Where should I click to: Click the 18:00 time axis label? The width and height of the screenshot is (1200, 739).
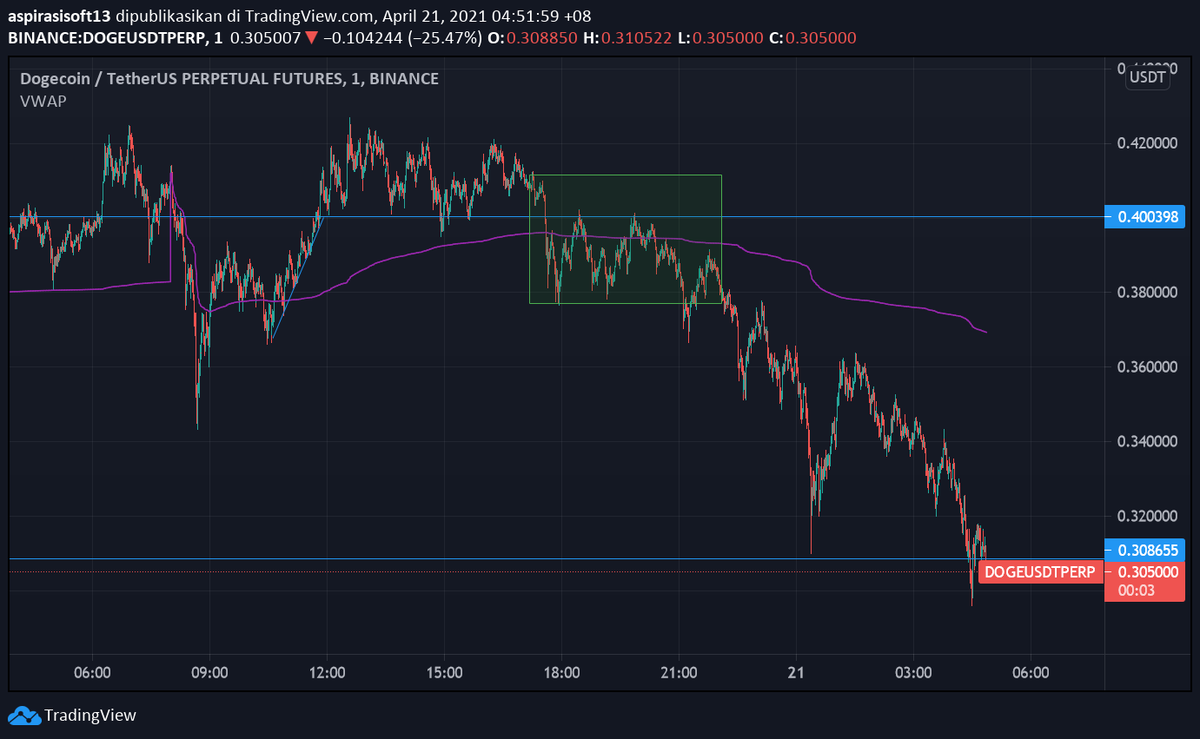[x=562, y=673]
